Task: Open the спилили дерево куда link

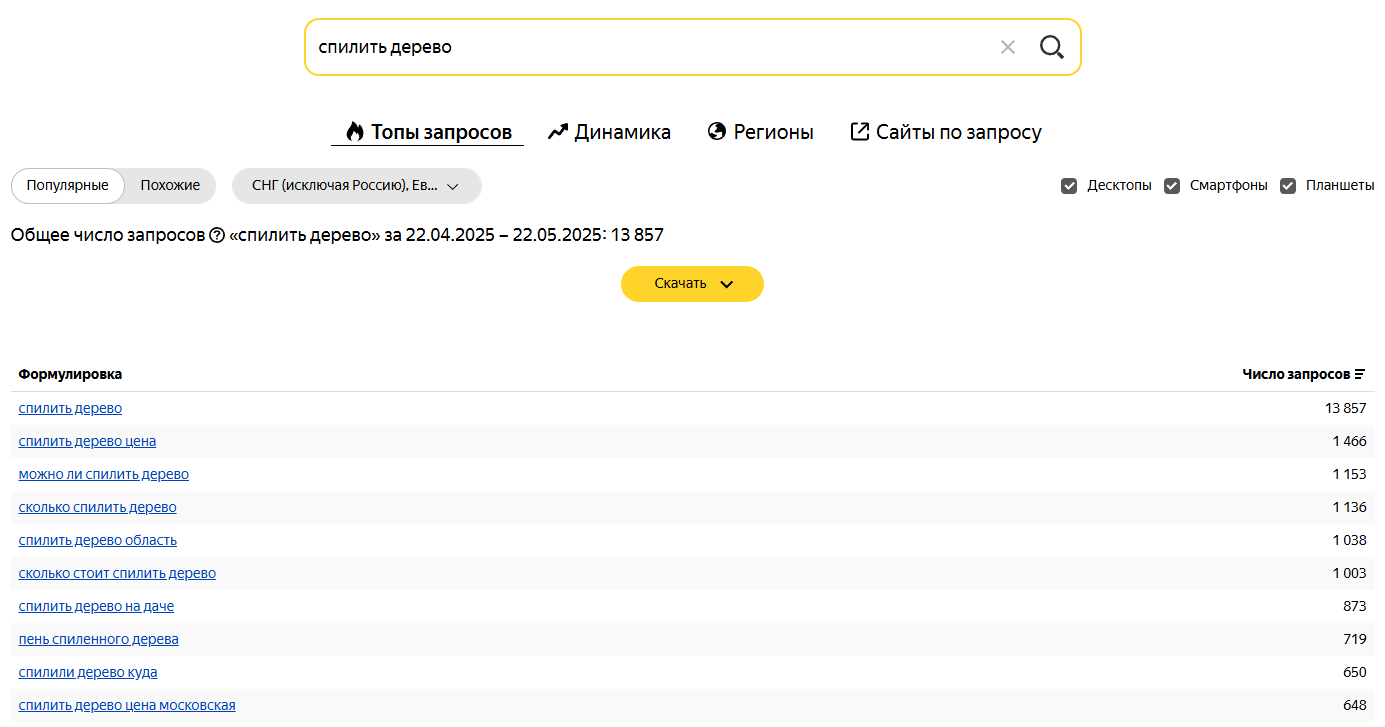Action: (x=88, y=672)
